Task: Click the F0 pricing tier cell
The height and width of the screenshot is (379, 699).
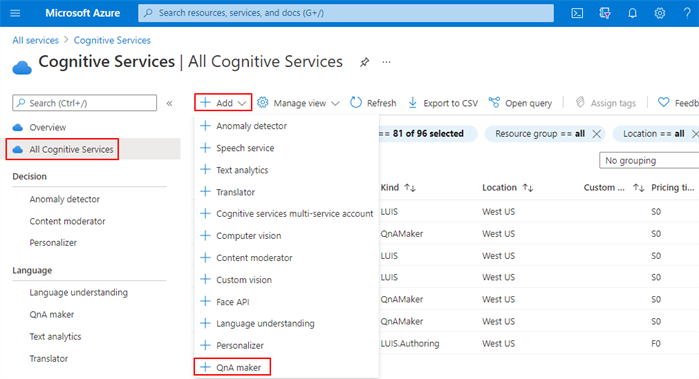Action: [x=656, y=344]
